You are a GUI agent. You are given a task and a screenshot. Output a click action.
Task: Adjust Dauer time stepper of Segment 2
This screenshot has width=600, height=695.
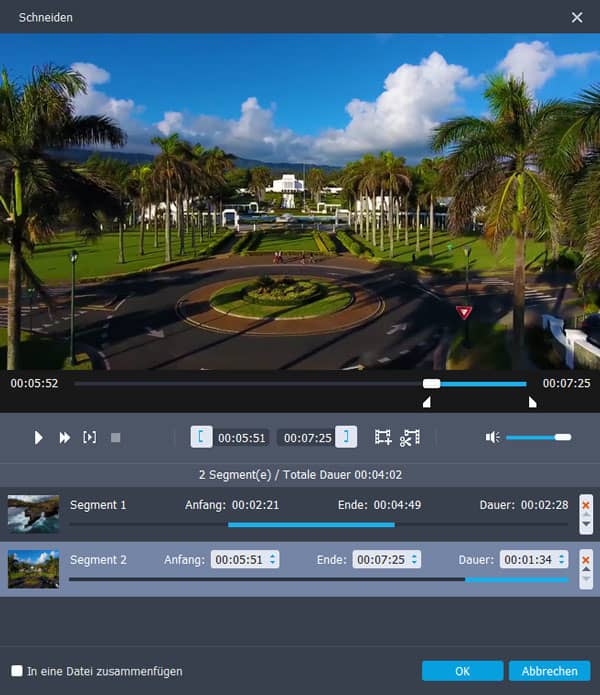pyautogui.click(x=562, y=560)
